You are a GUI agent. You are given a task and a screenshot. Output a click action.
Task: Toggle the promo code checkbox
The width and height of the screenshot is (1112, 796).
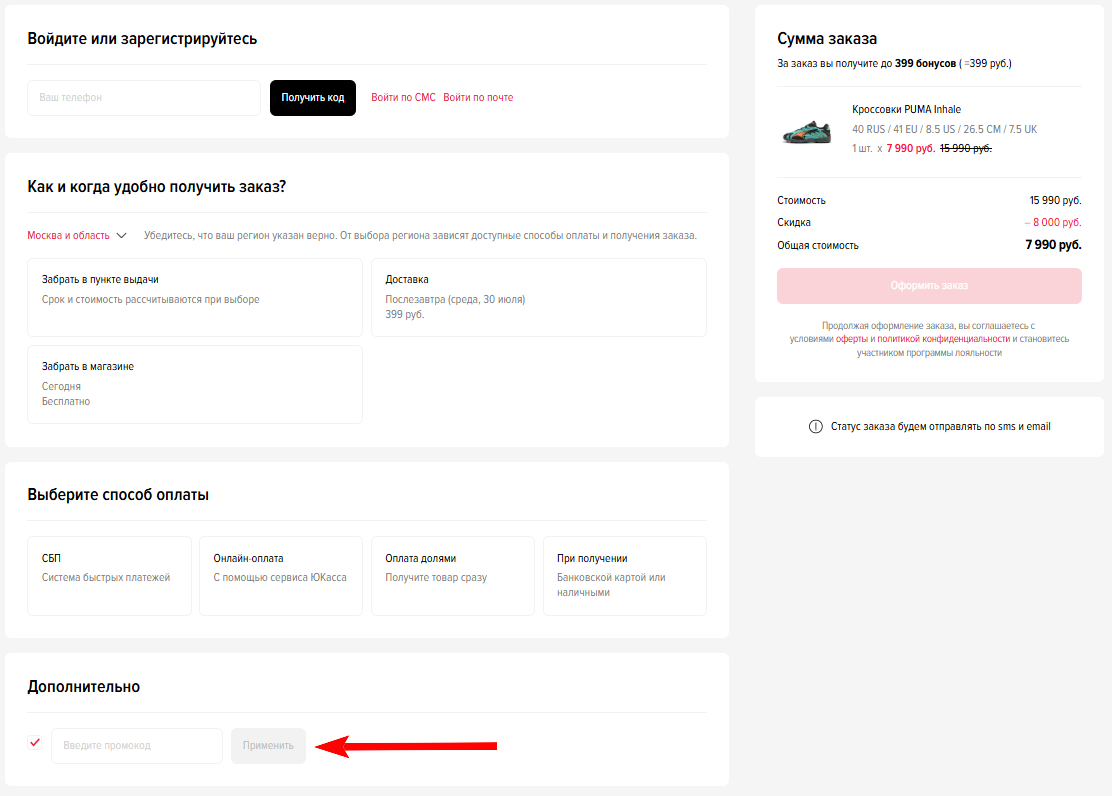(x=35, y=743)
